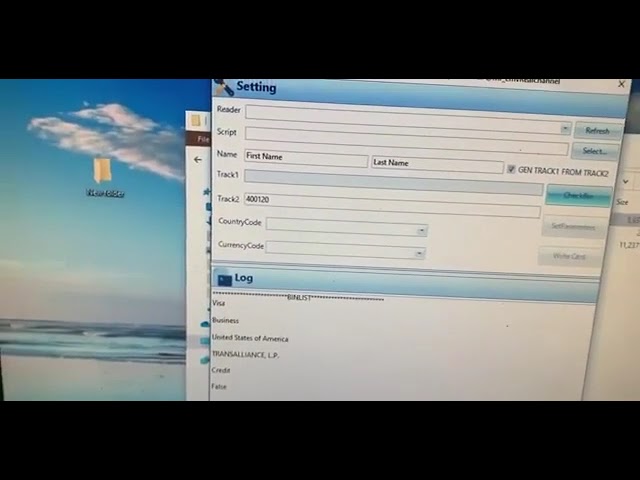Screen dimensions: 640x480
Task: Click the Track2 field containing 400120
Action: tap(392, 205)
